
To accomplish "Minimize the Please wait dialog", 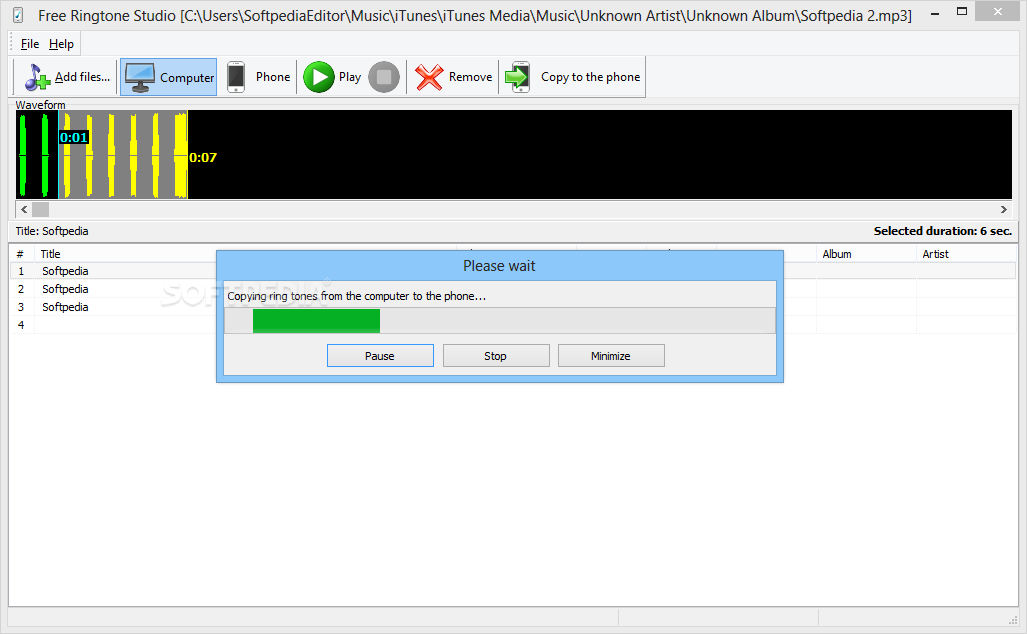I will pyautogui.click(x=611, y=356).
